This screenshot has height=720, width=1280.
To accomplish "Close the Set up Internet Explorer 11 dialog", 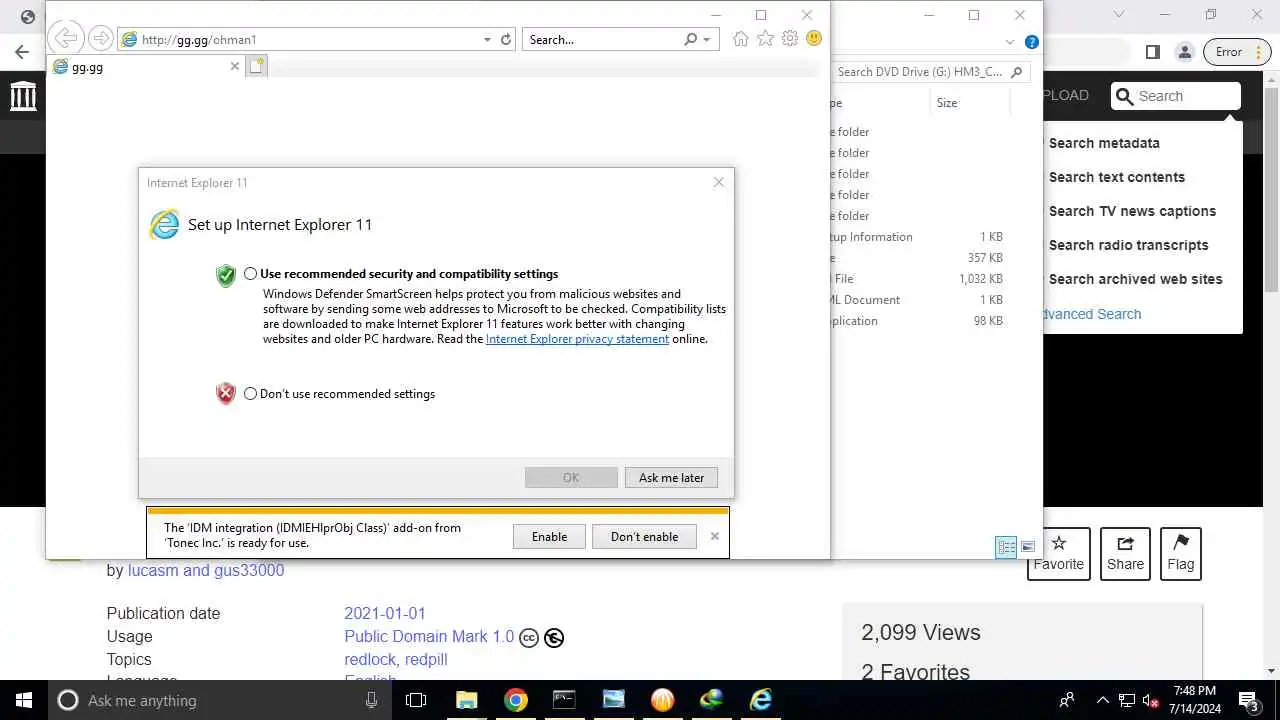I will (718, 182).
